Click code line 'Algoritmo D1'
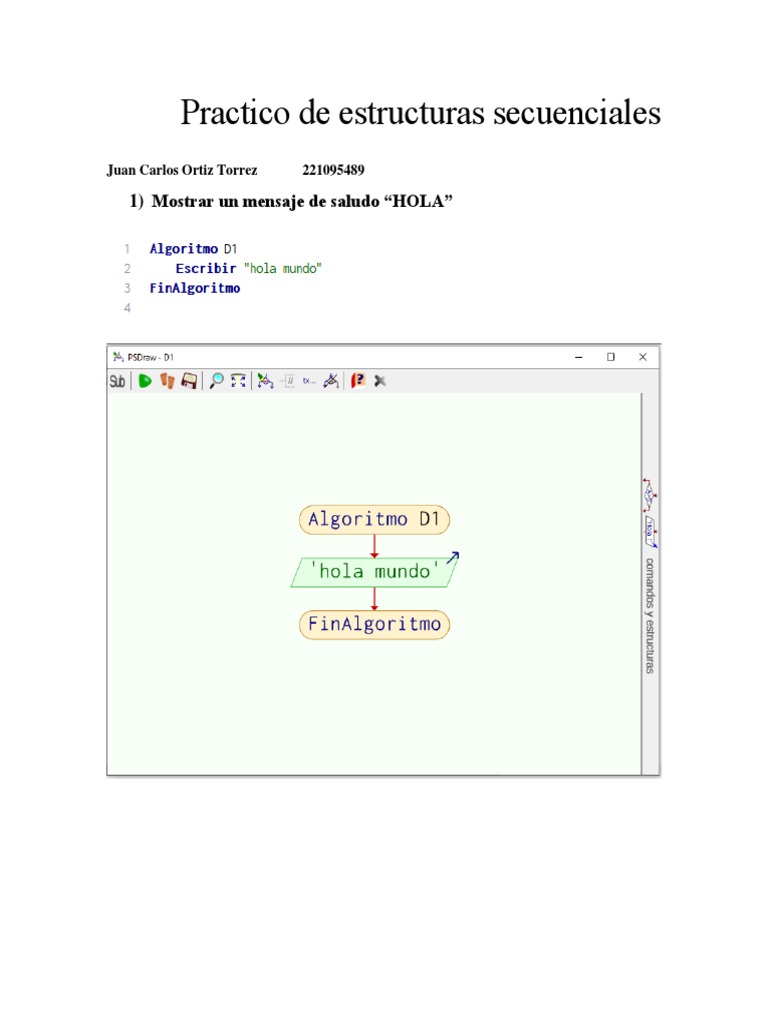768x1024 pixels. [193, 249]
